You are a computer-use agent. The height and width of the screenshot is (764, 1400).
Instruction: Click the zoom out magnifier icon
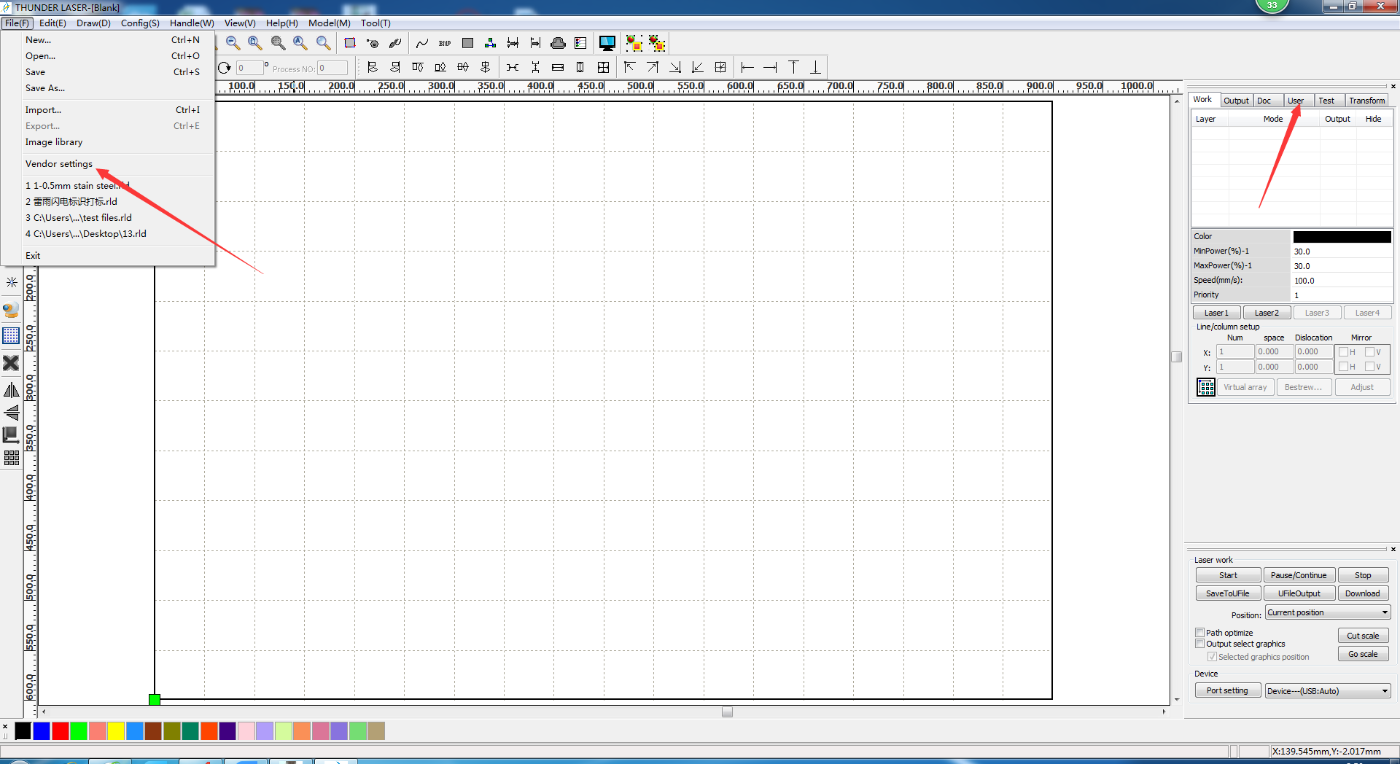coord(232,43)
